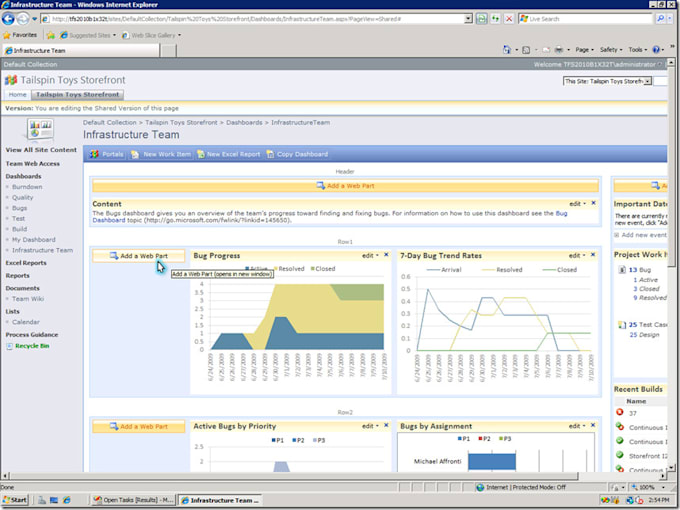This screenshot has width=680, height=510.
Task: Click the horizontal scrollbar at page bottom
Action: point(294,476)
